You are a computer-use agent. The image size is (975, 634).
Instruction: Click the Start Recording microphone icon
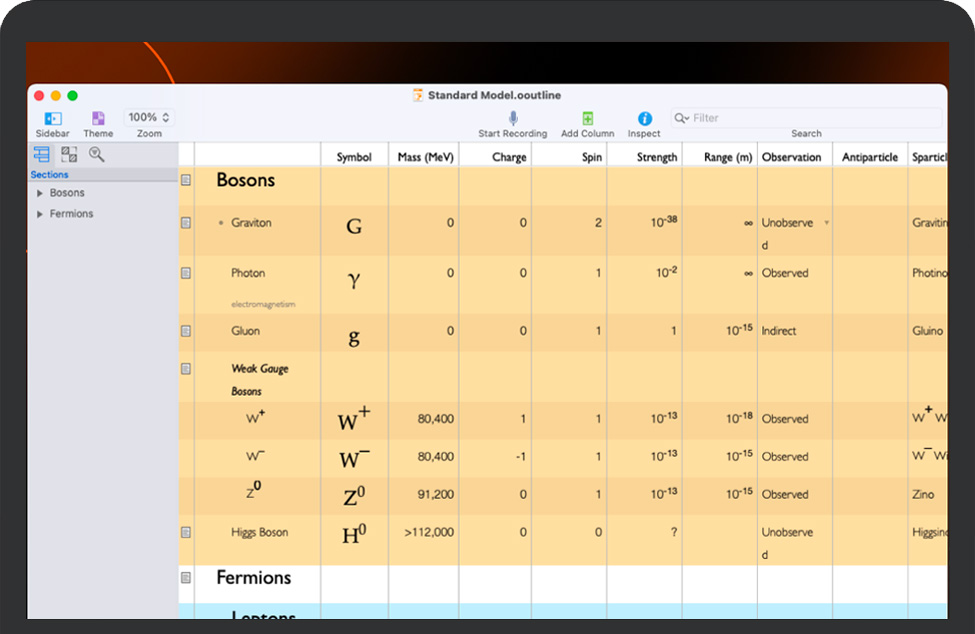[x=512, y=119]
